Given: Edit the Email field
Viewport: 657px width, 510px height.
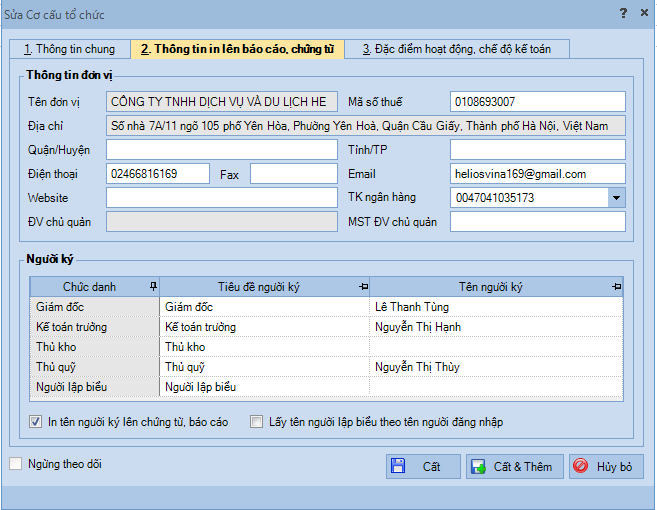Looking at the screenshot, I should pyautogui.click(x=538, y=173).
